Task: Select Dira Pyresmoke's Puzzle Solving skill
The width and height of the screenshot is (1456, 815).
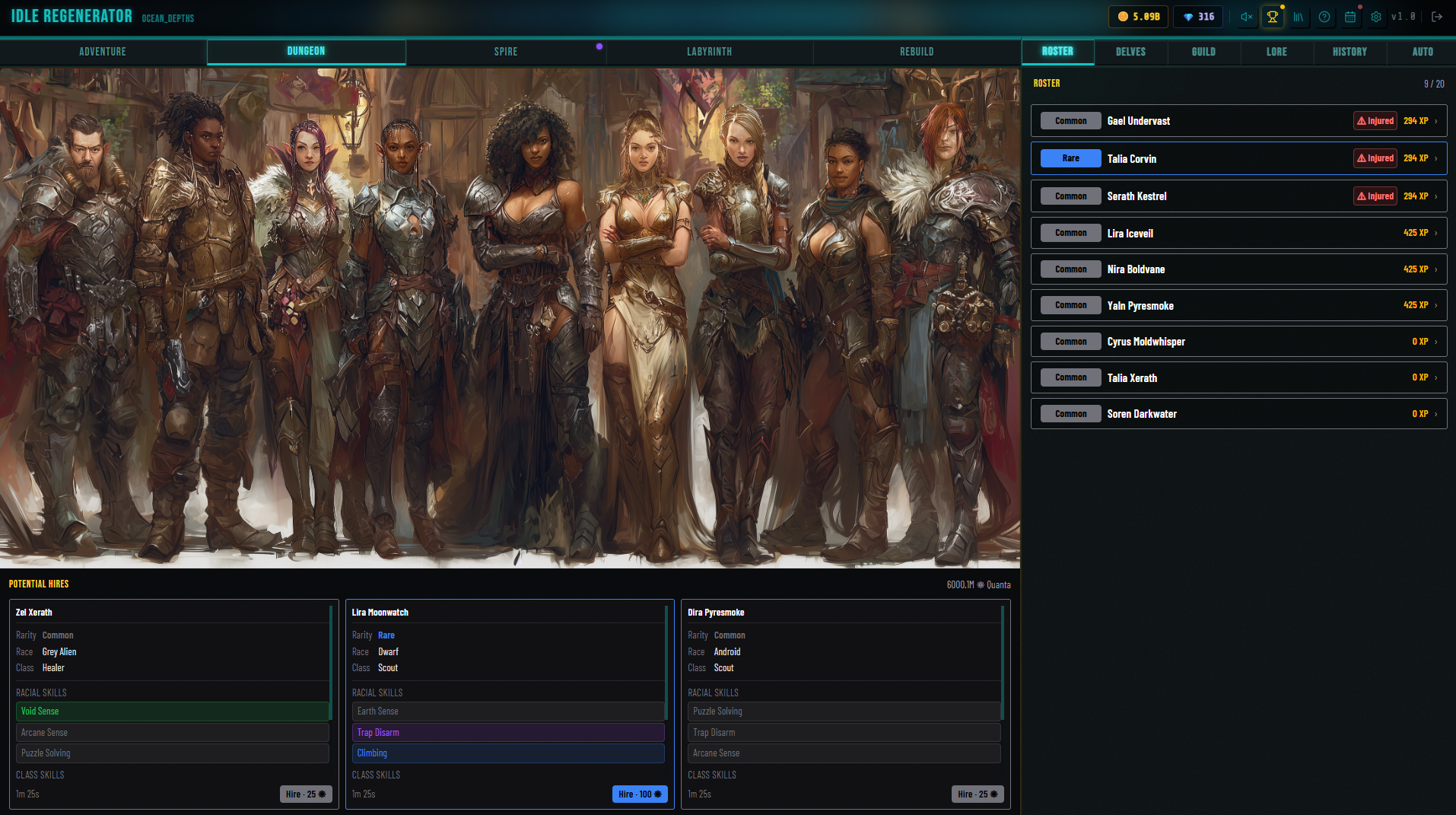Action: click(x=844, y=712)
